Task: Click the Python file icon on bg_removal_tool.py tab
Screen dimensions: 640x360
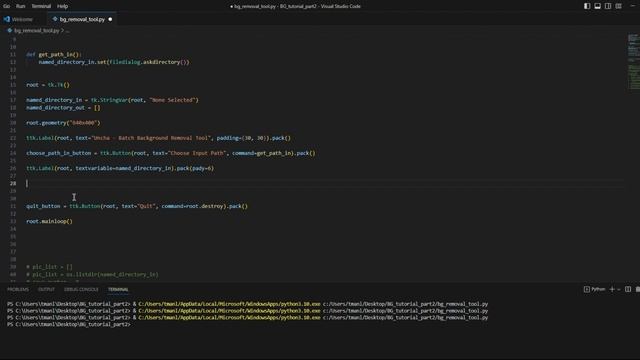Action: (x=55, y=19)
